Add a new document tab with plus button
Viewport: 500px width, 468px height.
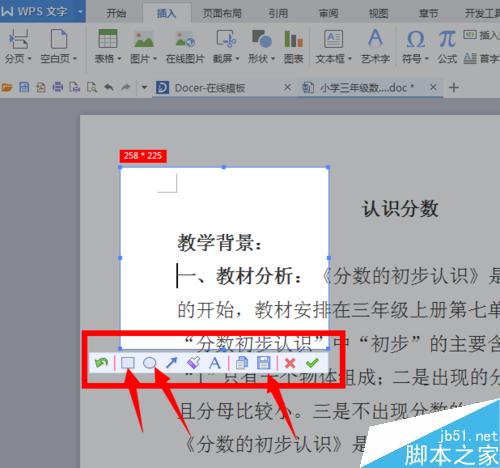(454, 88)
